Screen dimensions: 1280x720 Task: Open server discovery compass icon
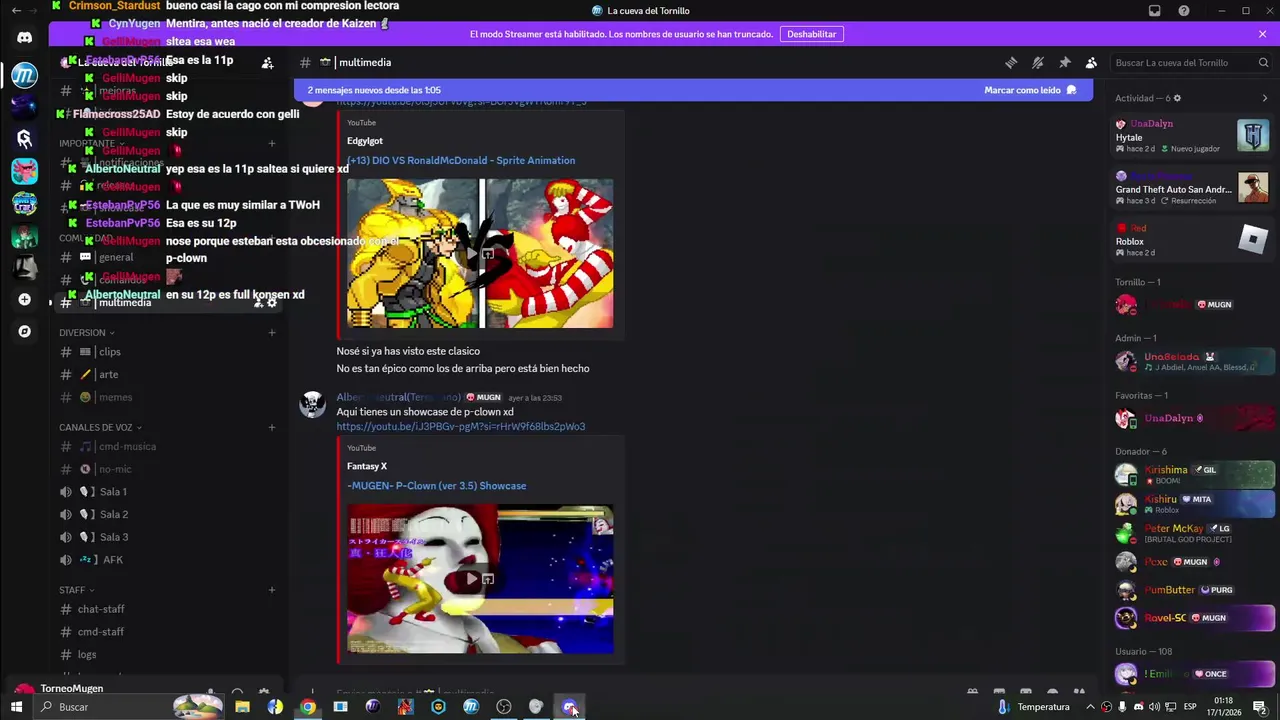coord(24,331)
